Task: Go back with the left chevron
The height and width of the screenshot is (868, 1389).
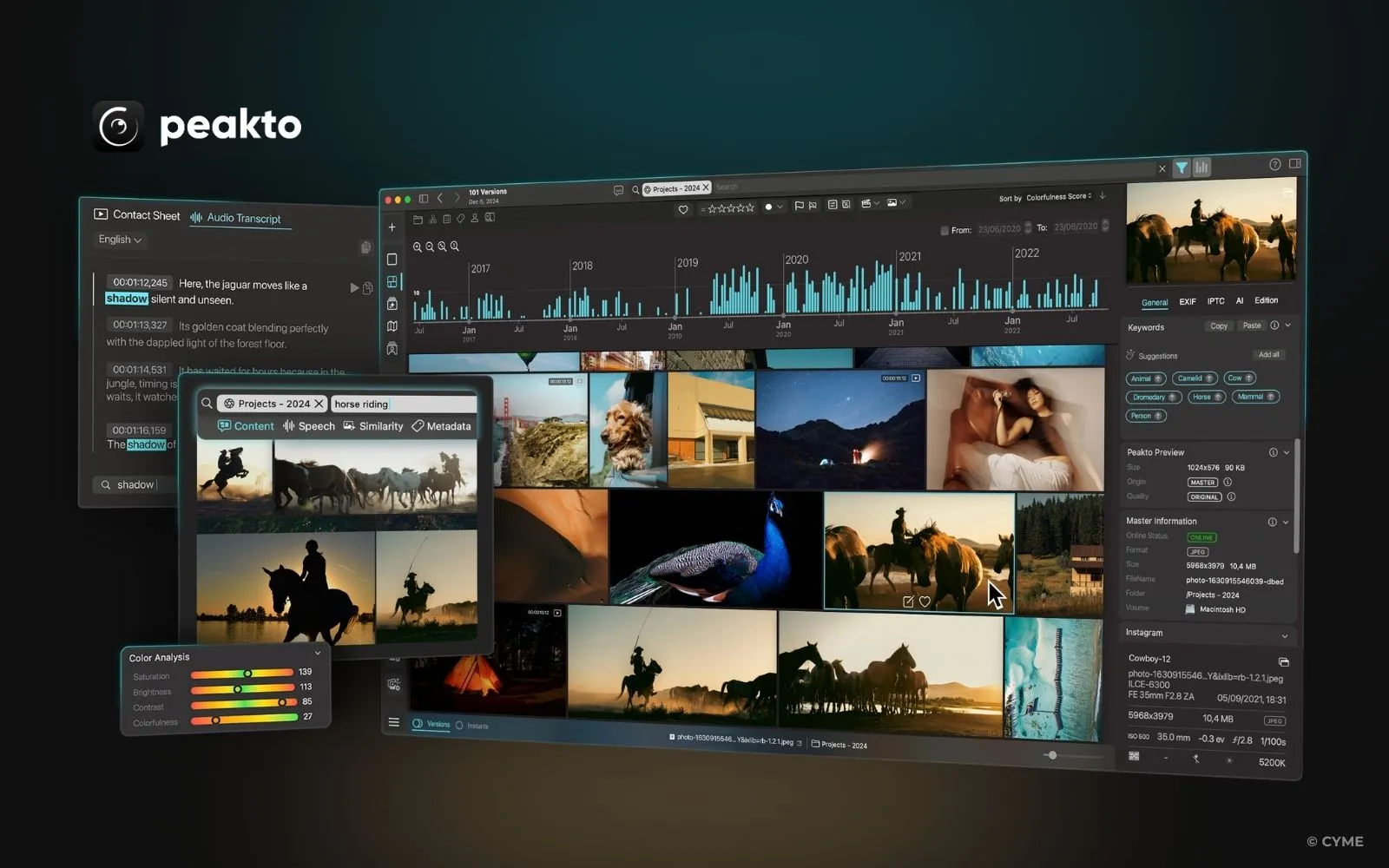Action: click(440, 198)
